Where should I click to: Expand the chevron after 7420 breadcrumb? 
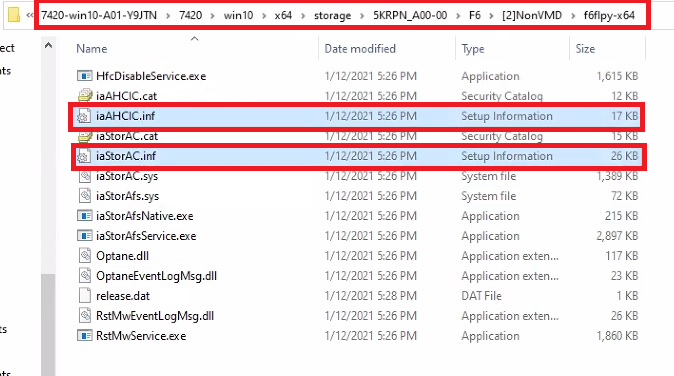coord(213,16)
